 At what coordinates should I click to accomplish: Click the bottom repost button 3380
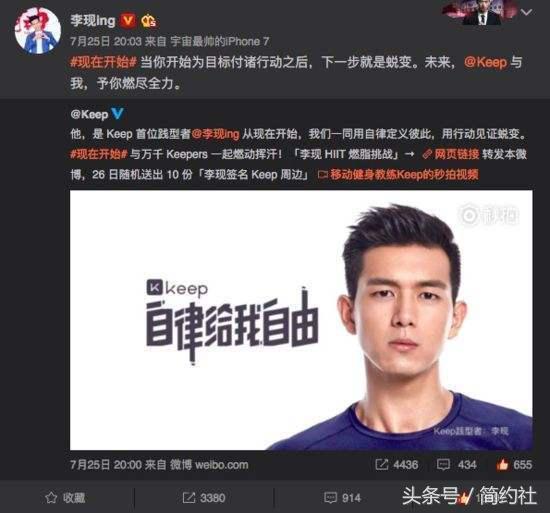pyautogui.click(x=204, y=498)
